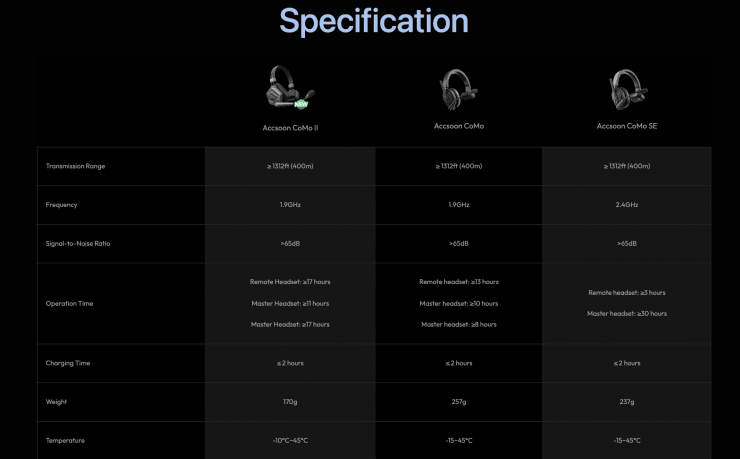Select the Accsoon CoMo product name
The width and height of the screenshot is (740, 459).
(459, 126)
